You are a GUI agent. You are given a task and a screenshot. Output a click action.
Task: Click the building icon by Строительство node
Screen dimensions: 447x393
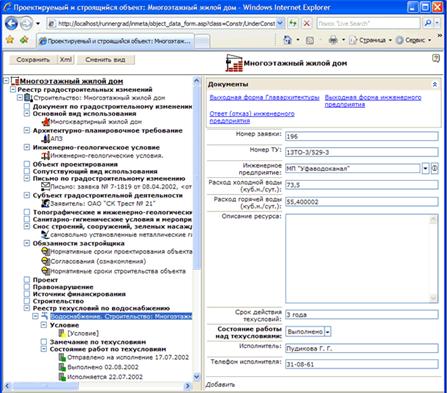click(x=29, y=98)
